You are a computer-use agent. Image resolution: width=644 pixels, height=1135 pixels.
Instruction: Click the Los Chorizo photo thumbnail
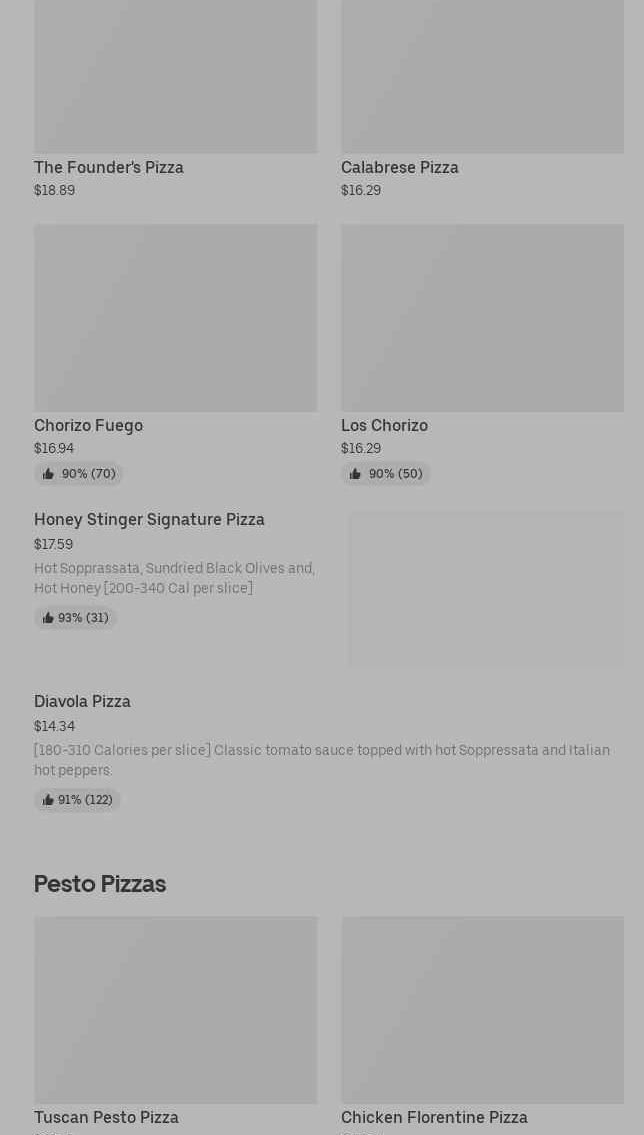[x=482, y=317]
